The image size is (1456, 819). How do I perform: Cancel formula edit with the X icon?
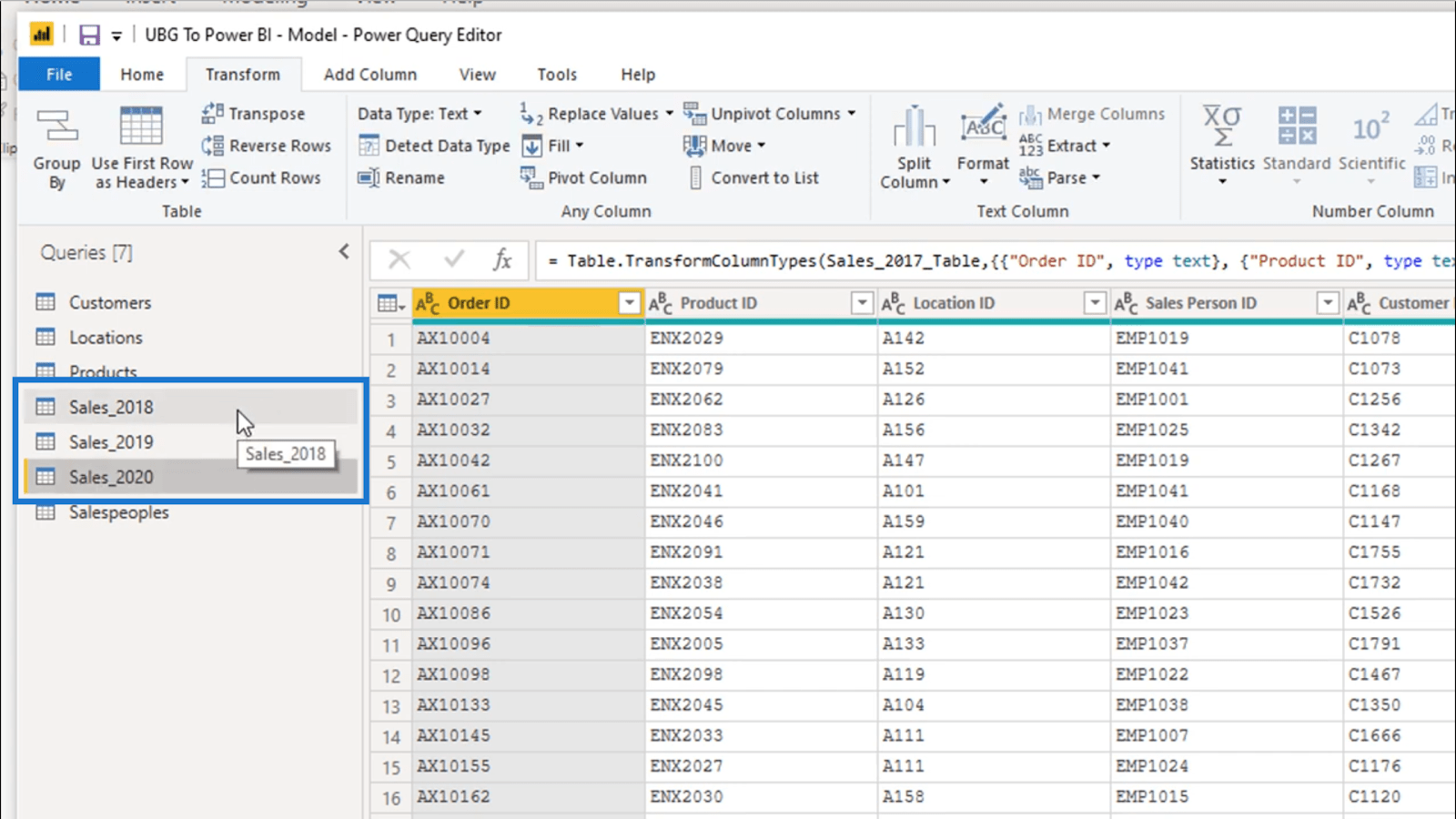(399, 260)
